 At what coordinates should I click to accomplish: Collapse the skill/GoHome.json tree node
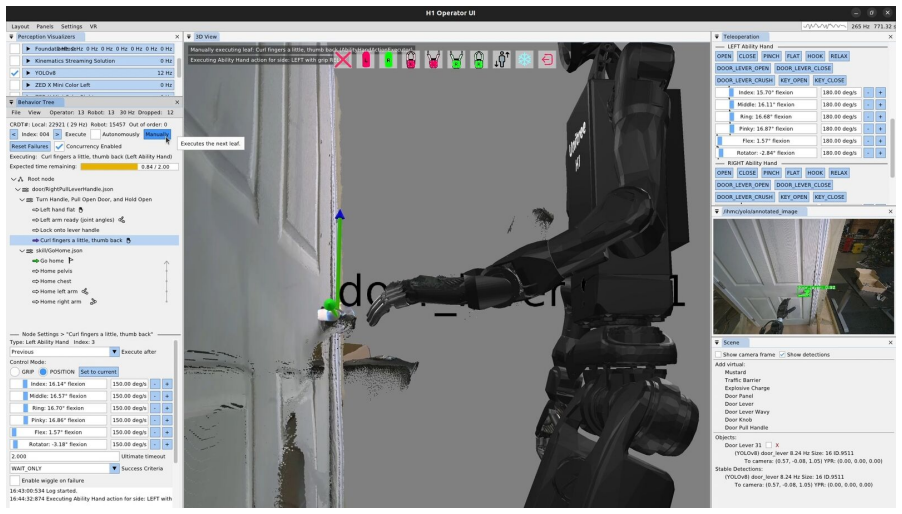point(22,251)
